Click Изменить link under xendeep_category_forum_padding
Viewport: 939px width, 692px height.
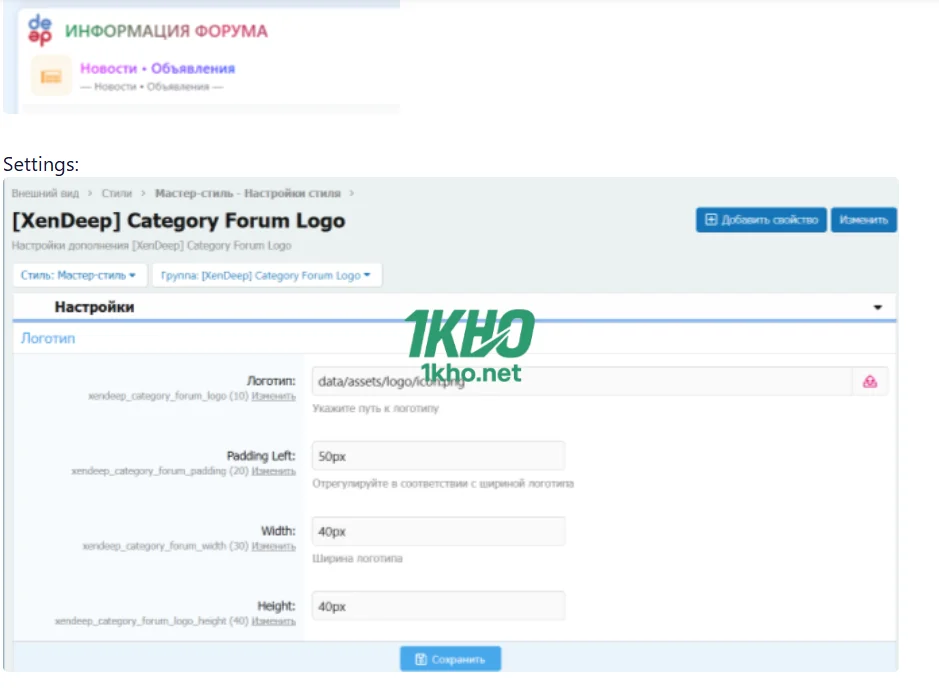click(273, 471)
